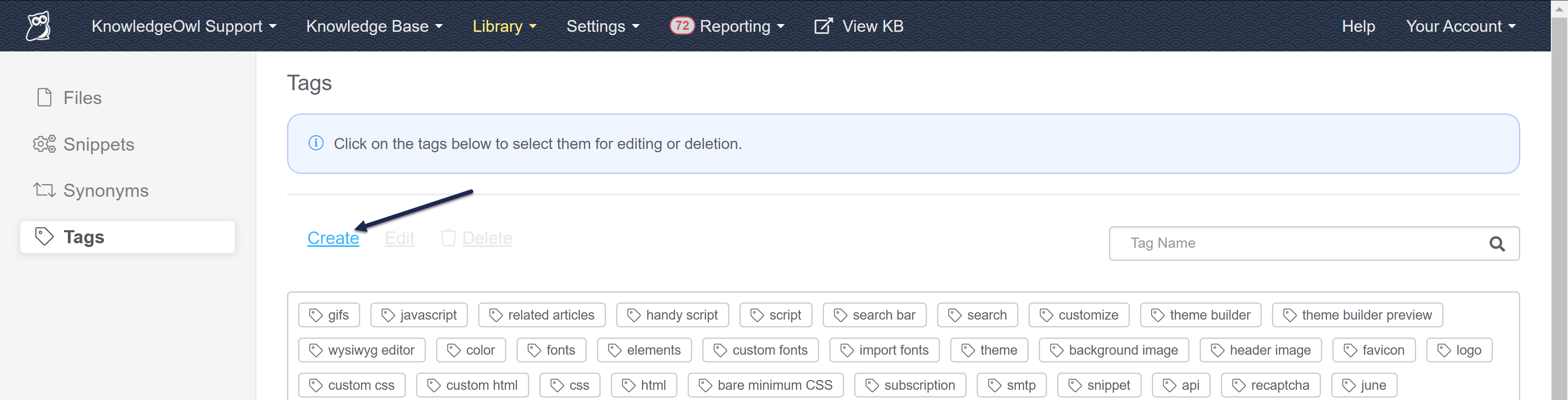Expand the Your Account dropdown
The height and width of the screenshot is (400, 1568).
pos(1460,26)
